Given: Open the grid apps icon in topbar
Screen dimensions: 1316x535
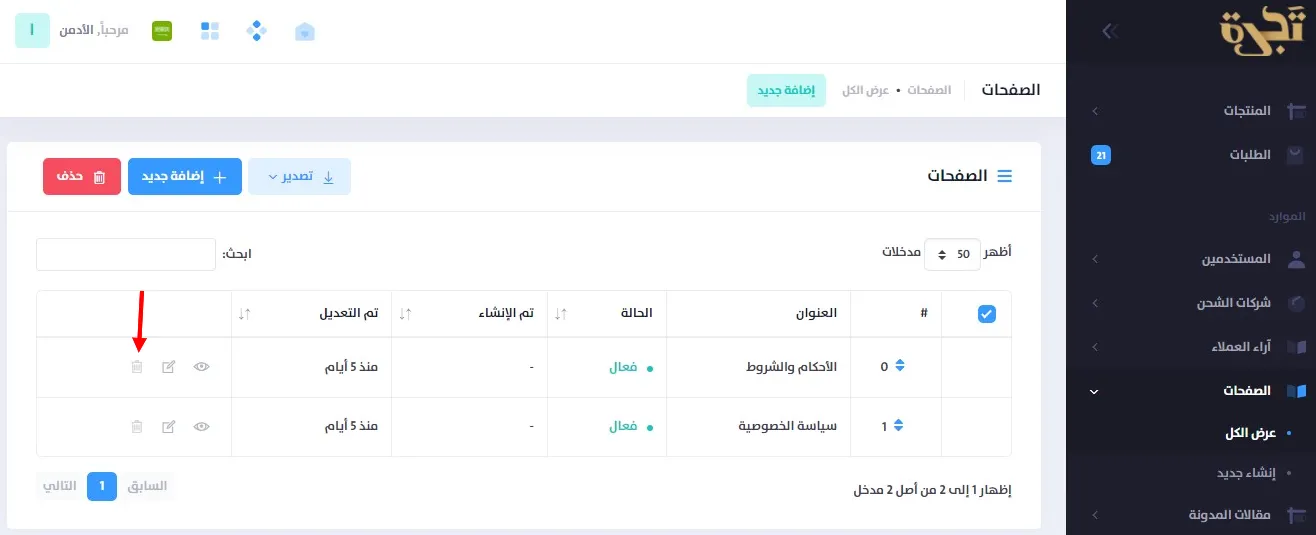Looking at the screenshot, I should click(210, 31).
